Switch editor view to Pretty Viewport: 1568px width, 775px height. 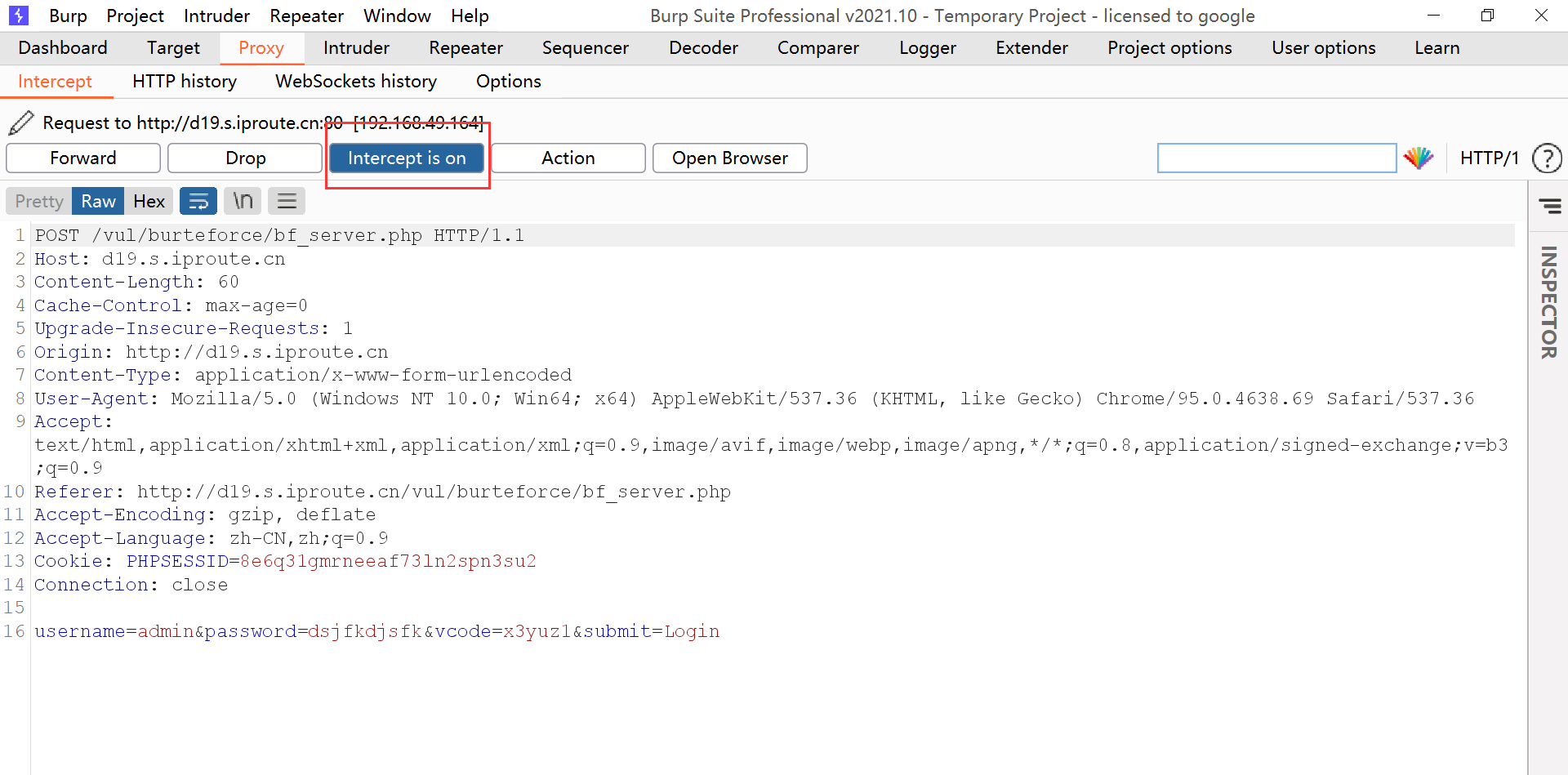[x=38, y=201]
